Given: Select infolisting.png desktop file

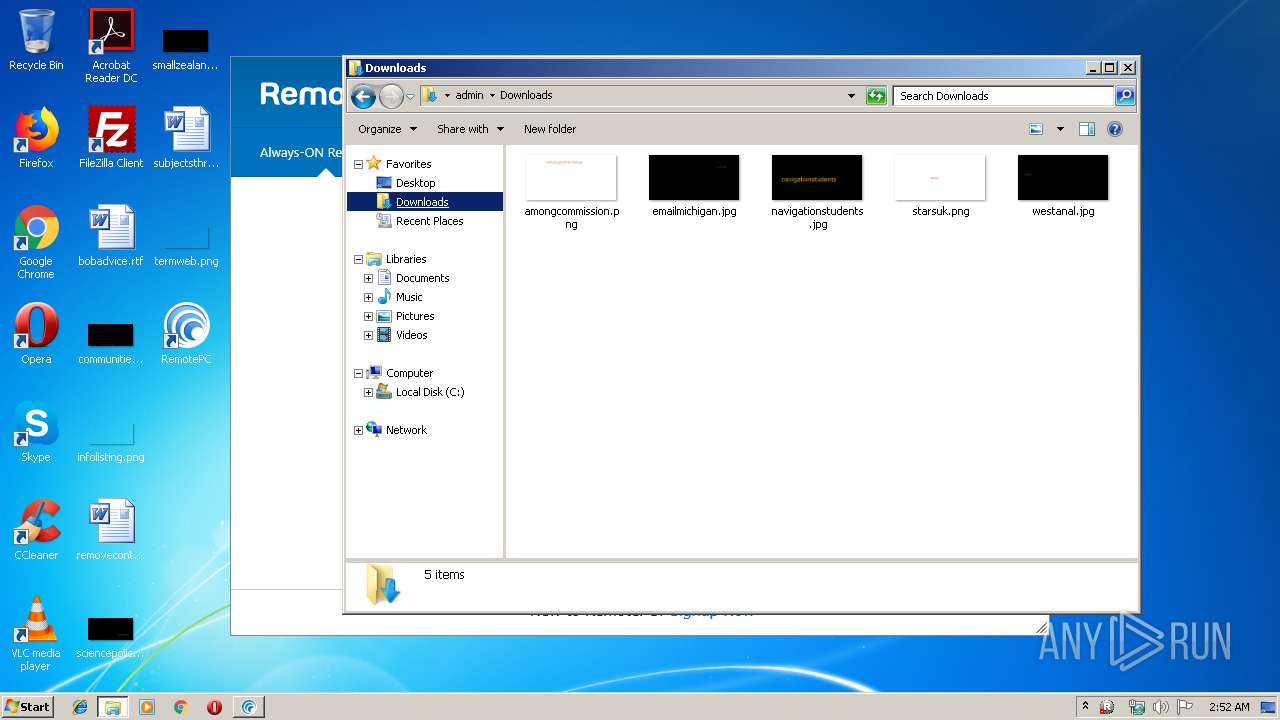Looking at the screenshot, I should click(111, 439).
